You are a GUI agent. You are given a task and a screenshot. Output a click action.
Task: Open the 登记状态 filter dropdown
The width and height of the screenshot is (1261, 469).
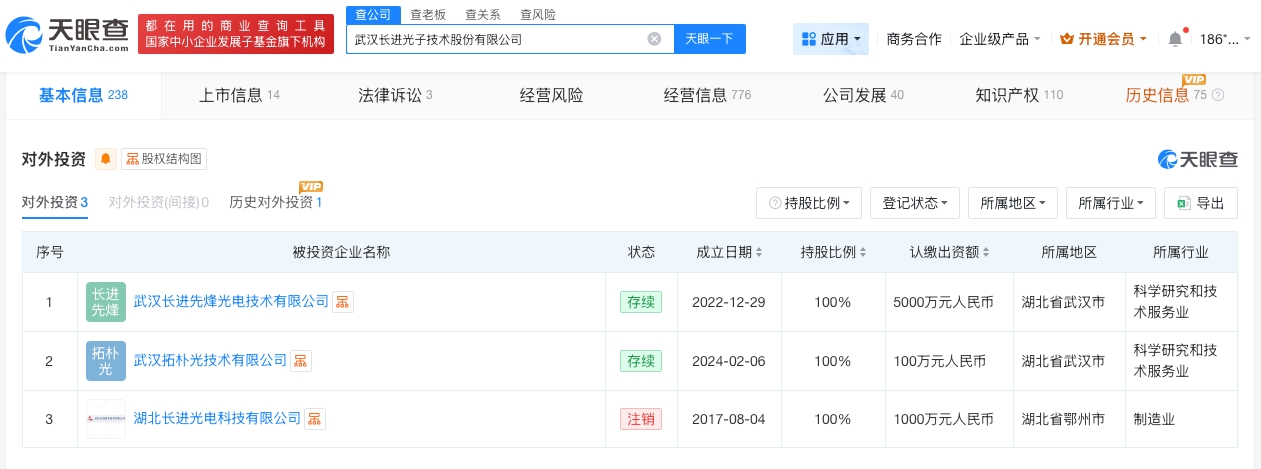coord(915,203)
